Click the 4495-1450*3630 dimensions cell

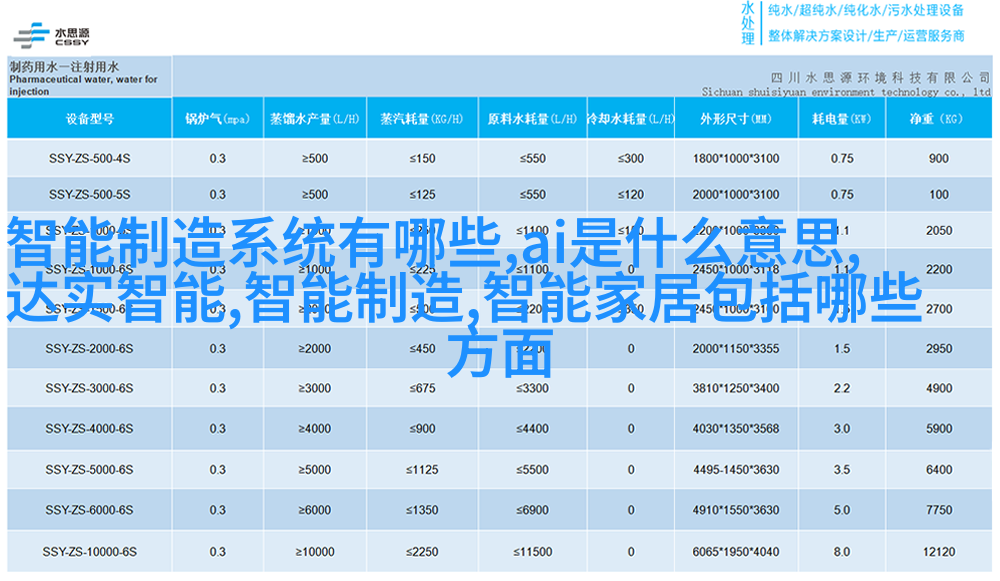coord(736,470)
